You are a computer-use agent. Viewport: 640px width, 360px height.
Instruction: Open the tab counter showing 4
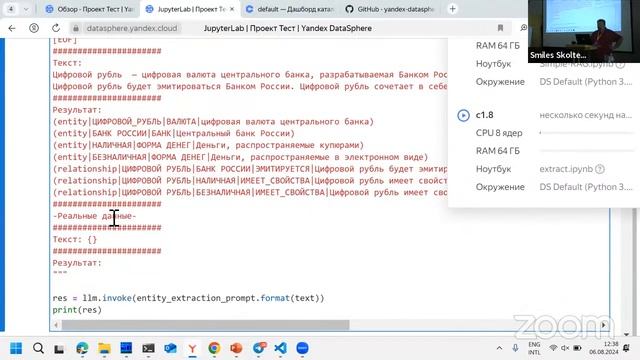[x=11, y=9]
